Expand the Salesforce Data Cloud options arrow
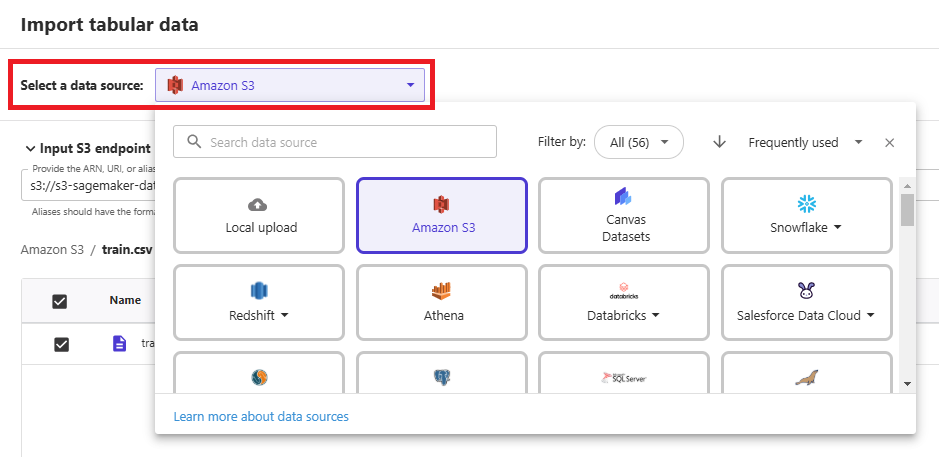The height and width of the screenshot is (457, 939). tap(870, 315)
